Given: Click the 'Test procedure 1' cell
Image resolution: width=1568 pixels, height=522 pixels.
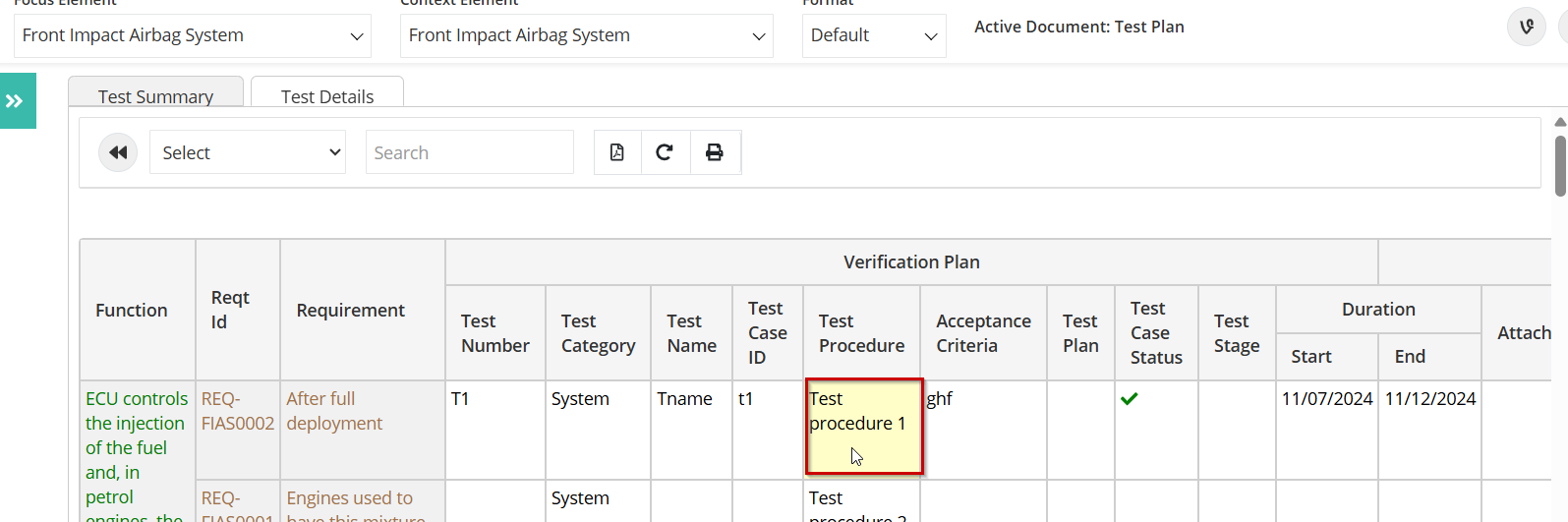Looking at the screenshot, I should (x=863, y=427).
